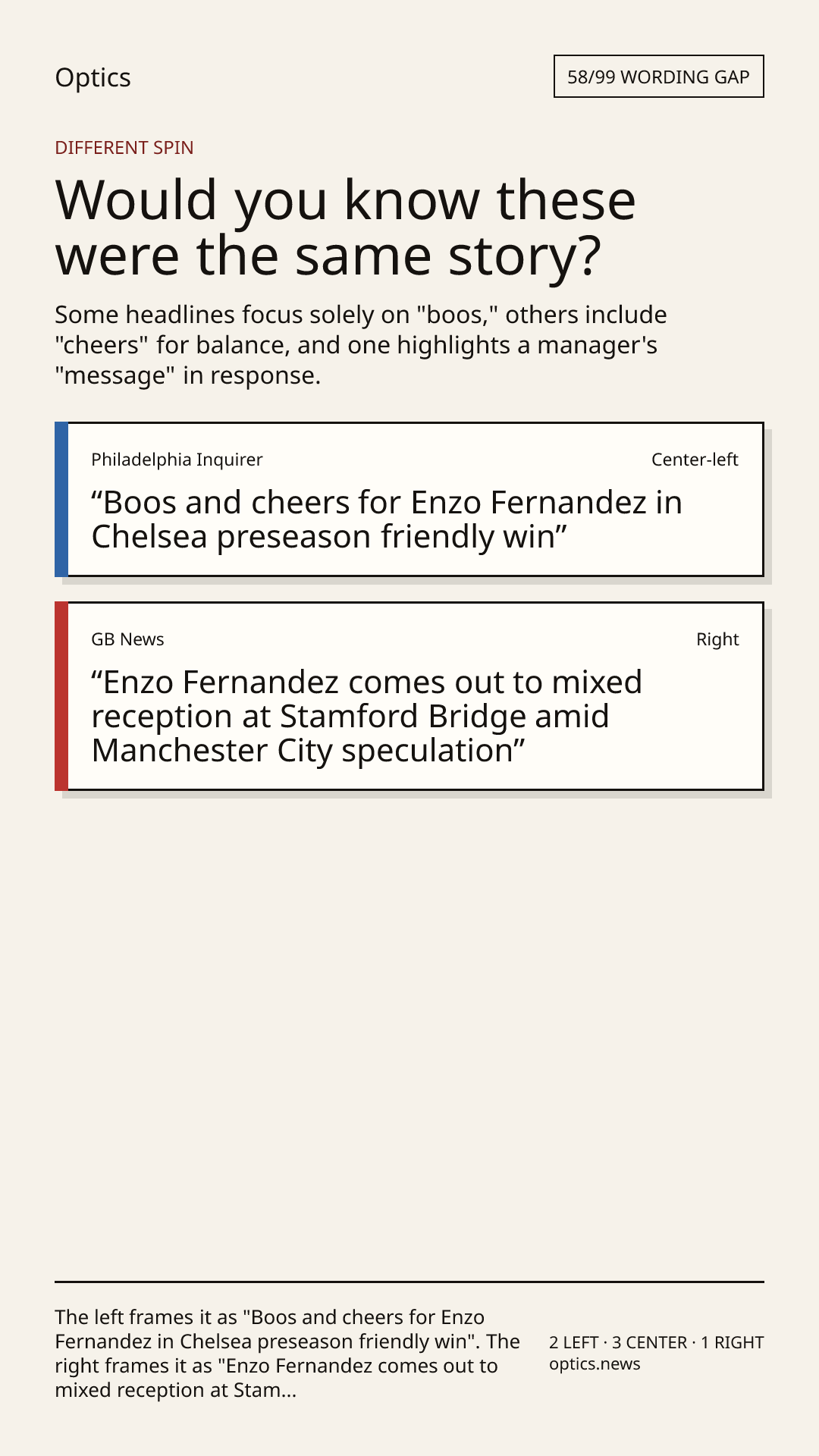Click the 'Boos and cheers for Enzo' headline

click(387, 519)
